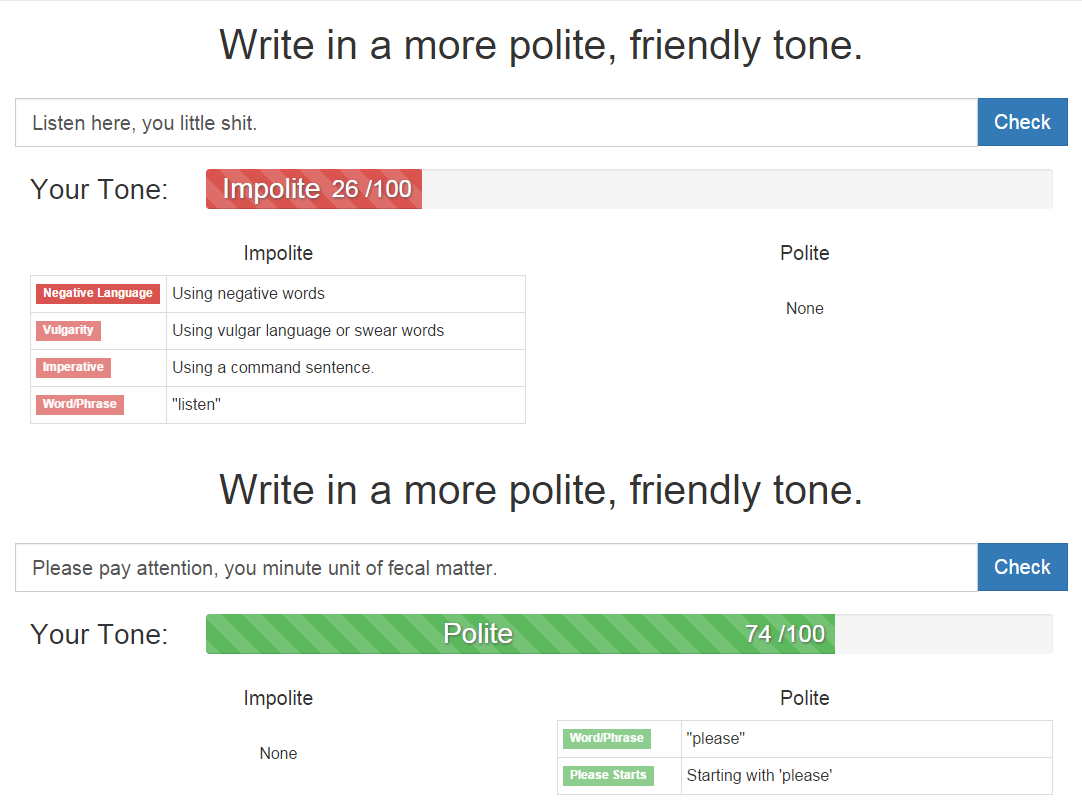Select the red Negative Language badge
This screenshot has height=812, width=1082.
(x=98, y=293)
